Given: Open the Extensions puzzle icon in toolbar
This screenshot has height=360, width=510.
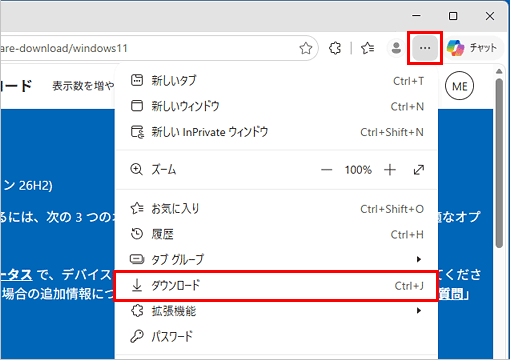Looking at the screenshot, I should [x=335, y=48].
